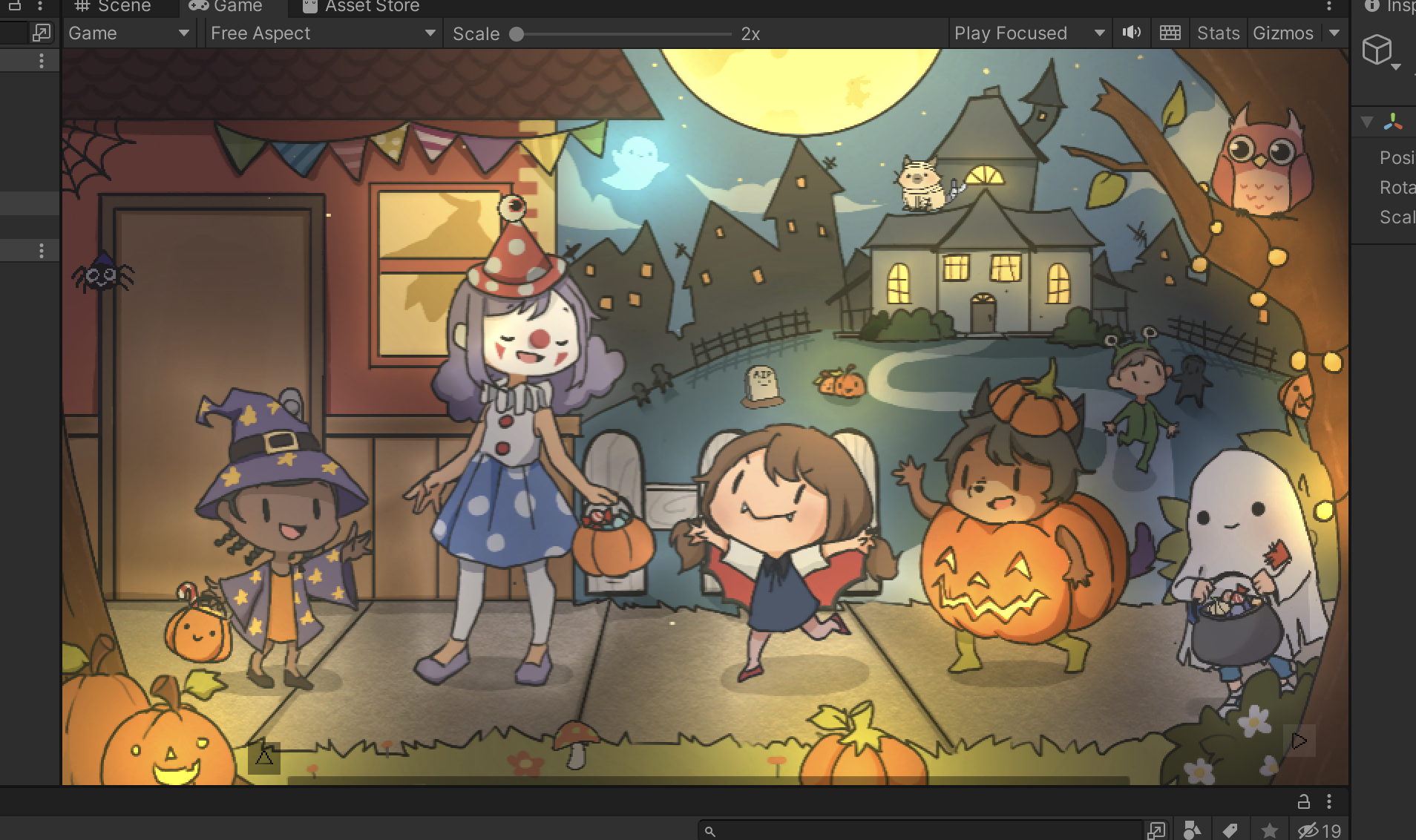Collapse the Transform component foldout triangle
Image resolution: width=1416 pixels, height=840 pixels.
[1367, 122]
